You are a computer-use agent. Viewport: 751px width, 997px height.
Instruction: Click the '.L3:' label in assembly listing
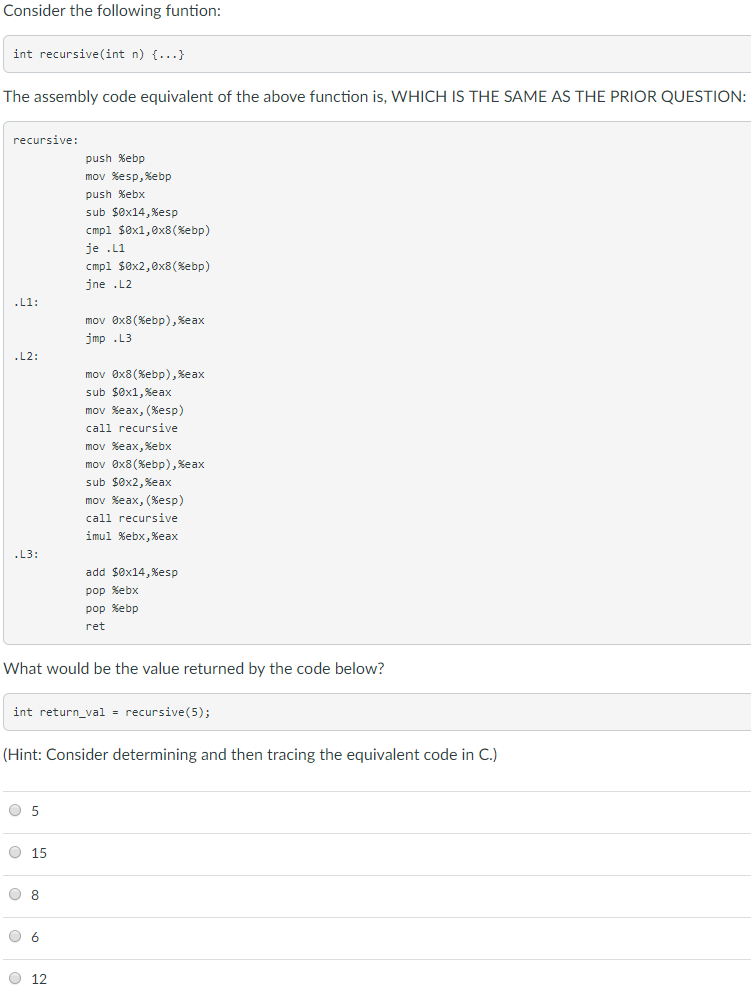(26, 554)
